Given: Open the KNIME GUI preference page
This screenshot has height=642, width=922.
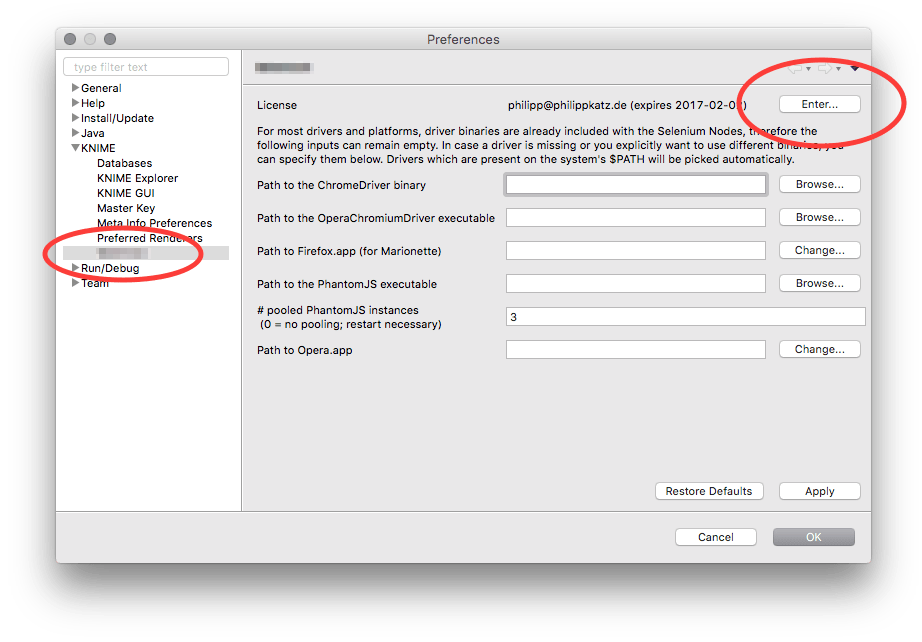Looking at the screenshot, I should [126, 193].
